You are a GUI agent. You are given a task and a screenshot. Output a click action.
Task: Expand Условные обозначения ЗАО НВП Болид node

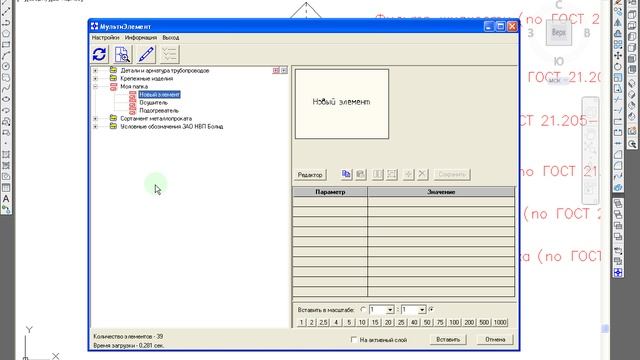coord(95,127)
